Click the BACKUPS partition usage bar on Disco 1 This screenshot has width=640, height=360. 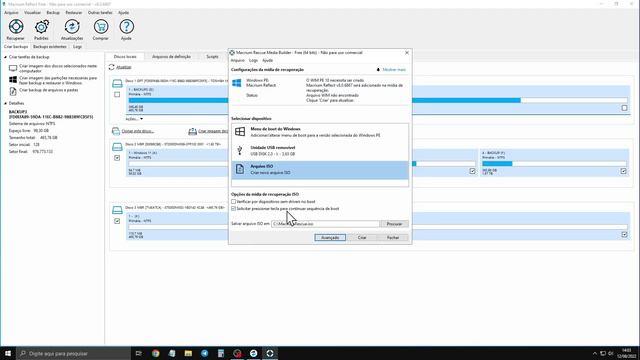tap(378, 100)
